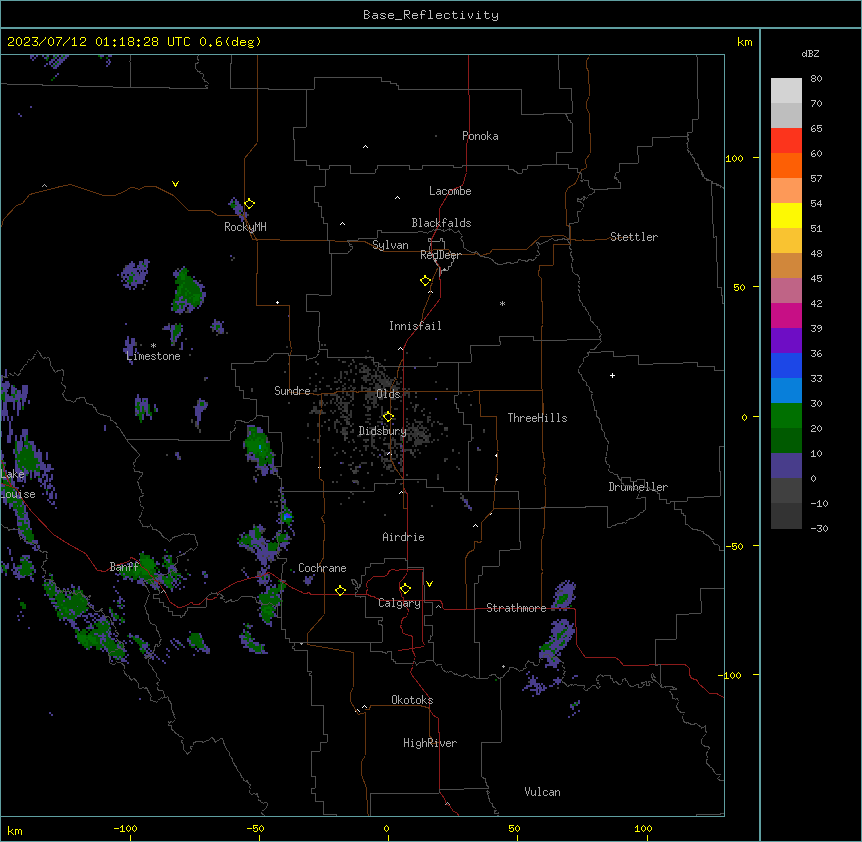Click the bright green legend swatch
Viewport: 862px width, 842px height.
pyautogui.click(x=786, y=416)
